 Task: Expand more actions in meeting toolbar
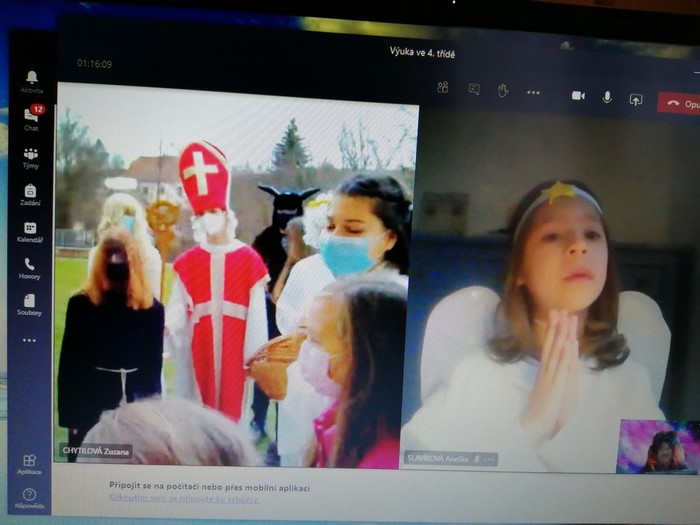point(533,92)
